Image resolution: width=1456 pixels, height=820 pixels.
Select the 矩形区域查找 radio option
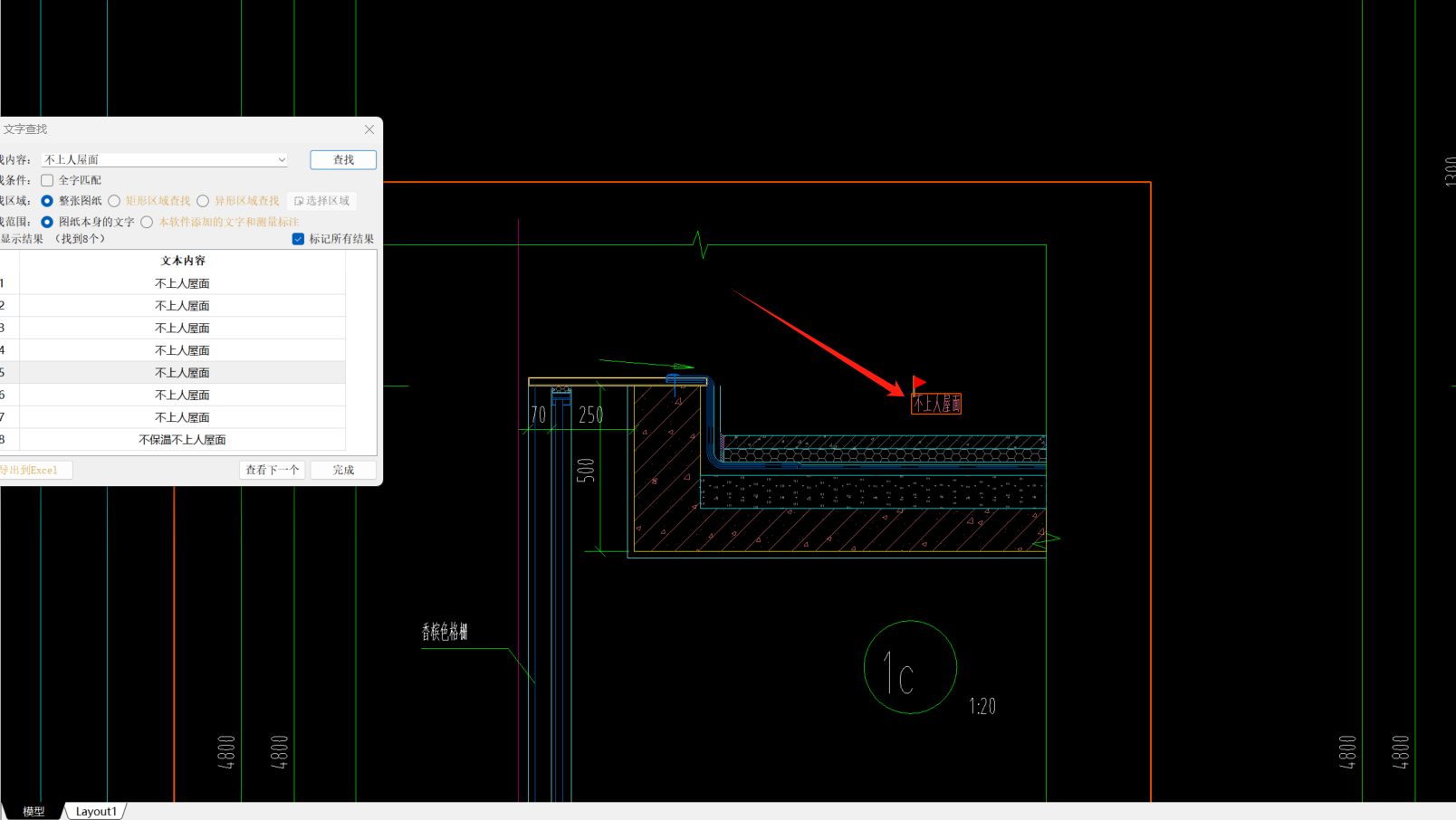[114, 201]
